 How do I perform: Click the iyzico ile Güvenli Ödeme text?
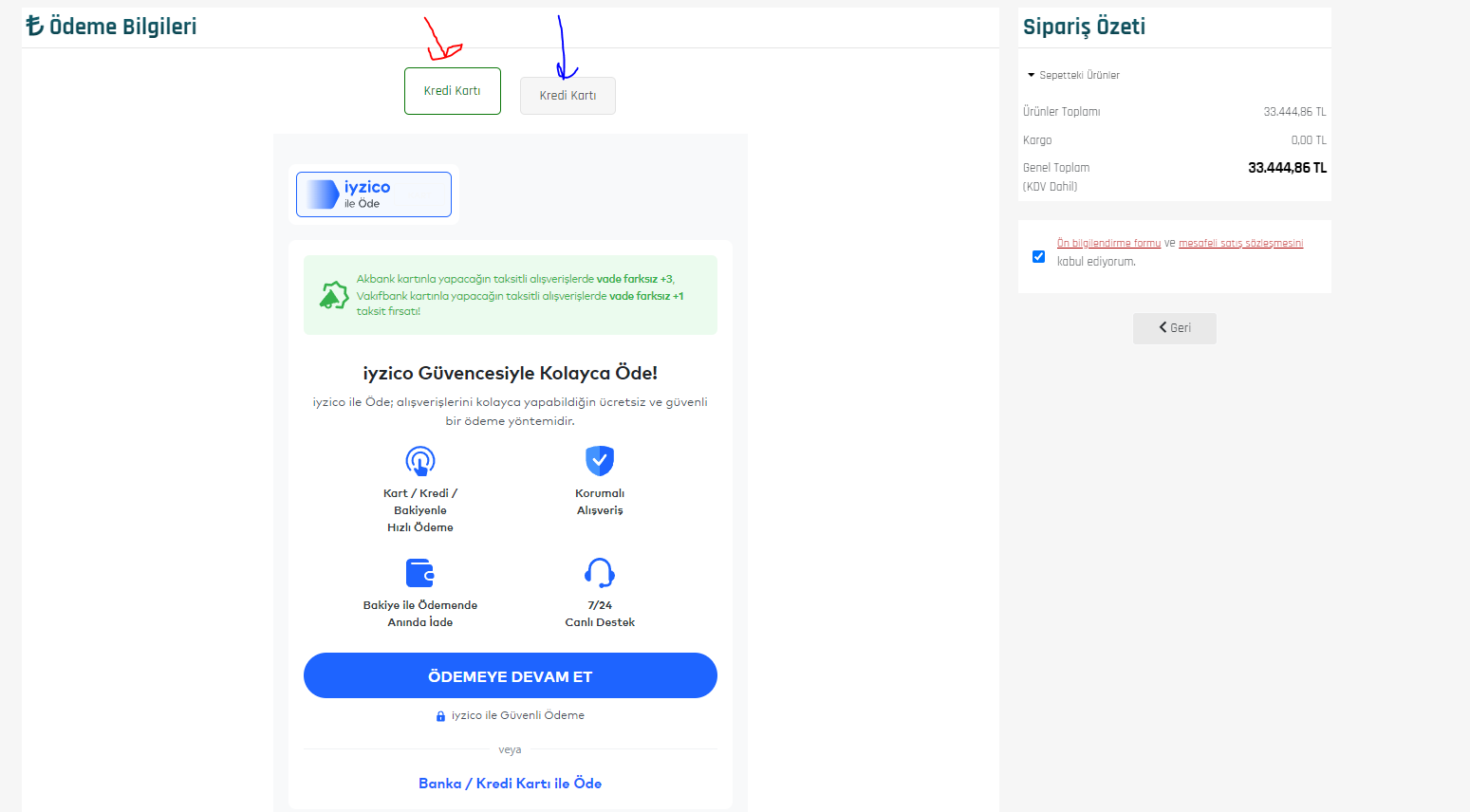pos(517,715)
